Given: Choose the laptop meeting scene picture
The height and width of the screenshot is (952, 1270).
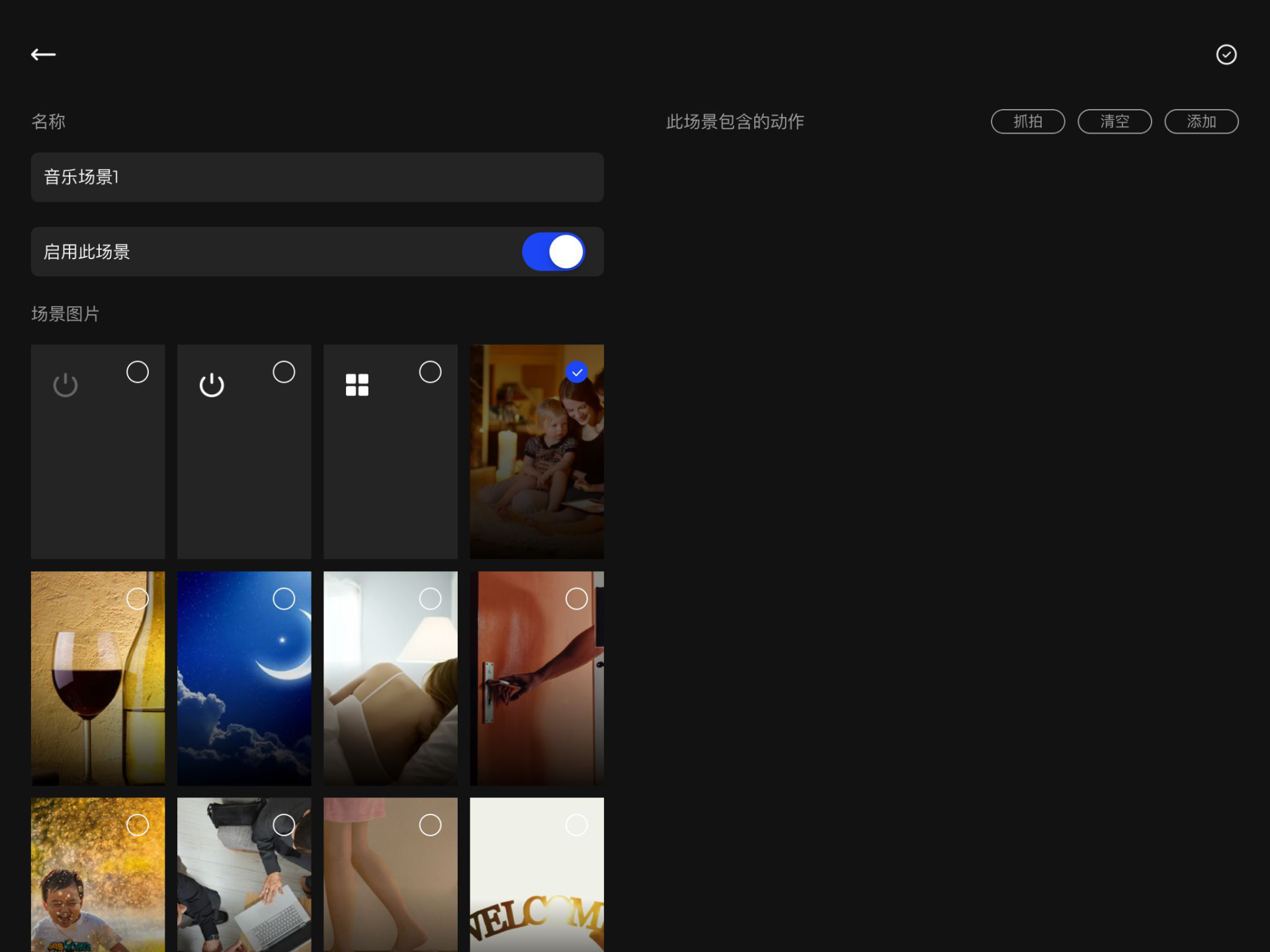Looking at the screenshot, I should tap(244, 875).
